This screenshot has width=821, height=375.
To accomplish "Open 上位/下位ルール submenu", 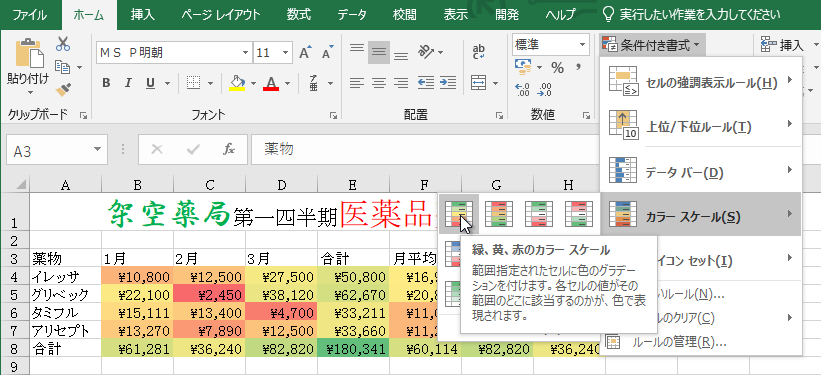I will (x=701, y=126).
